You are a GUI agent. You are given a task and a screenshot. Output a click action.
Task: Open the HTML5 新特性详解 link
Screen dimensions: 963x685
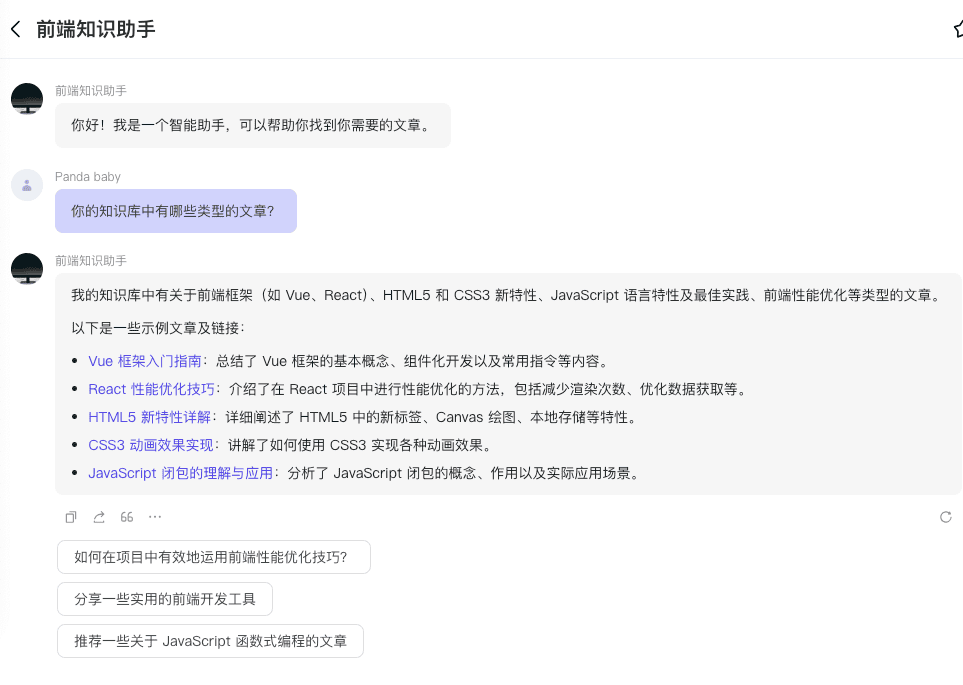pos(149,417)
